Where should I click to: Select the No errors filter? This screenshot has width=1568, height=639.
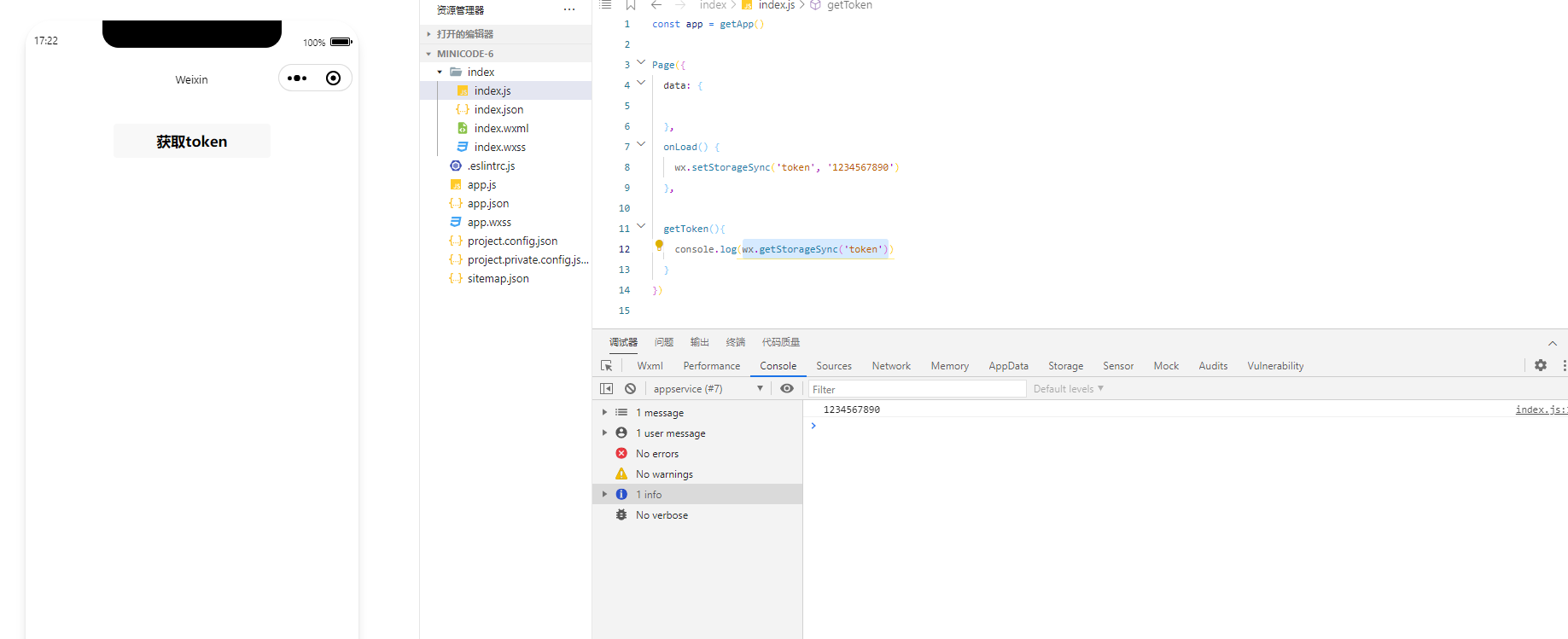[x=697, y=454]
